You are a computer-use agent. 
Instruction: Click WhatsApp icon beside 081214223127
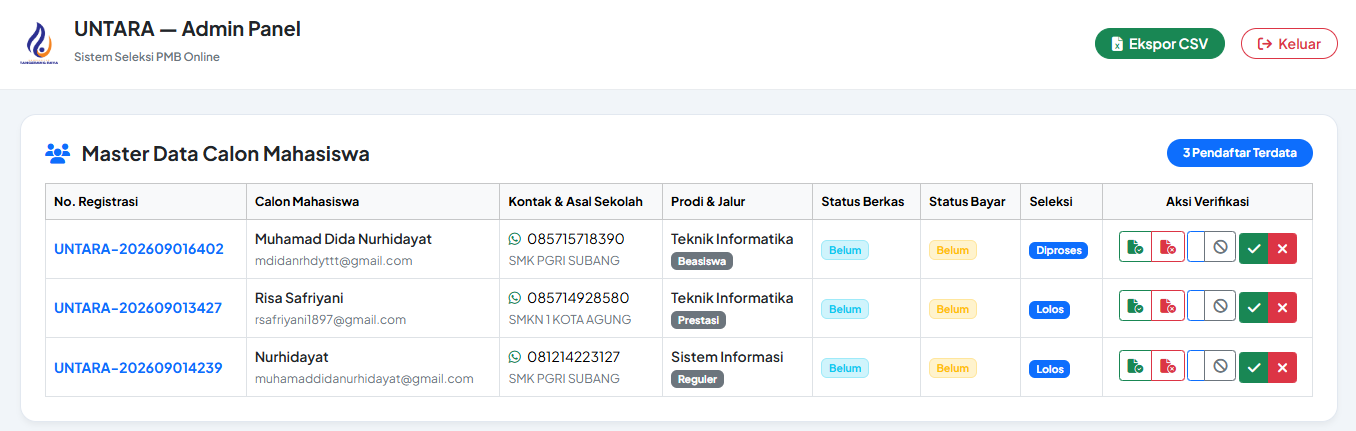click(x=515, y=357)
